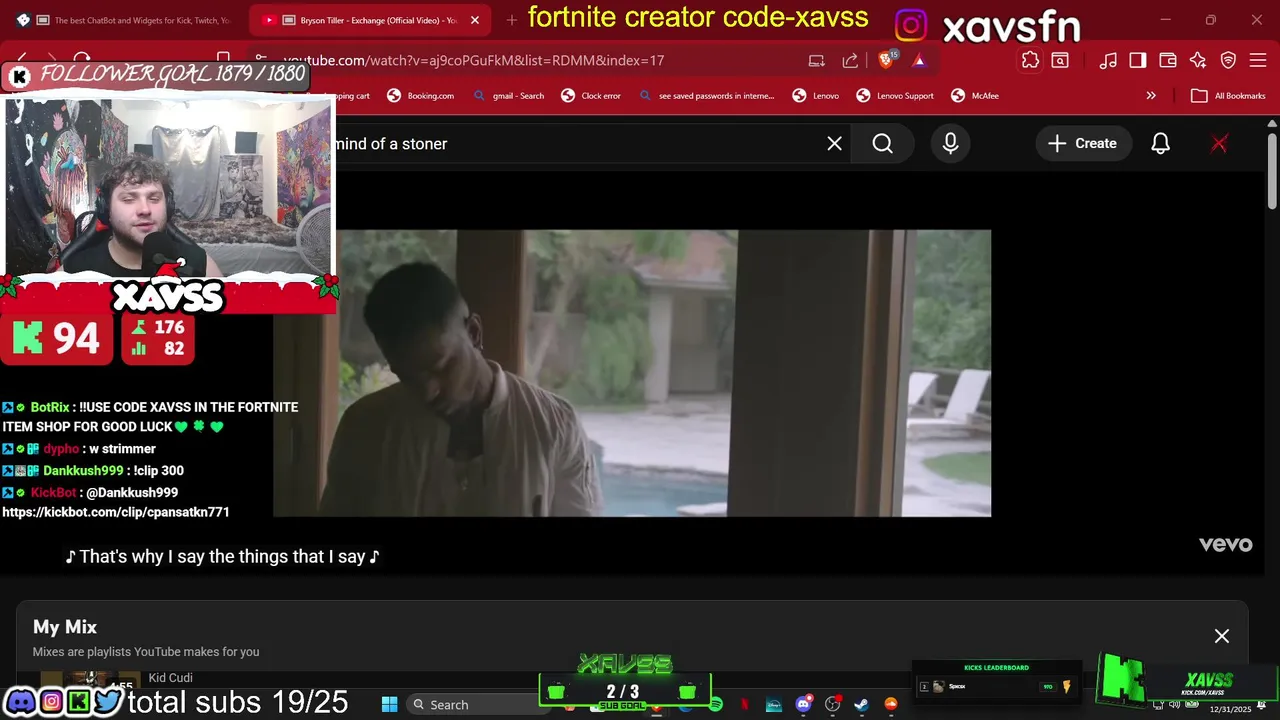Image resolution: width=1280 pixels, height=720 pixels.
Task: Open the Brave Rewards triangle icon
Action: coord(919,60)
